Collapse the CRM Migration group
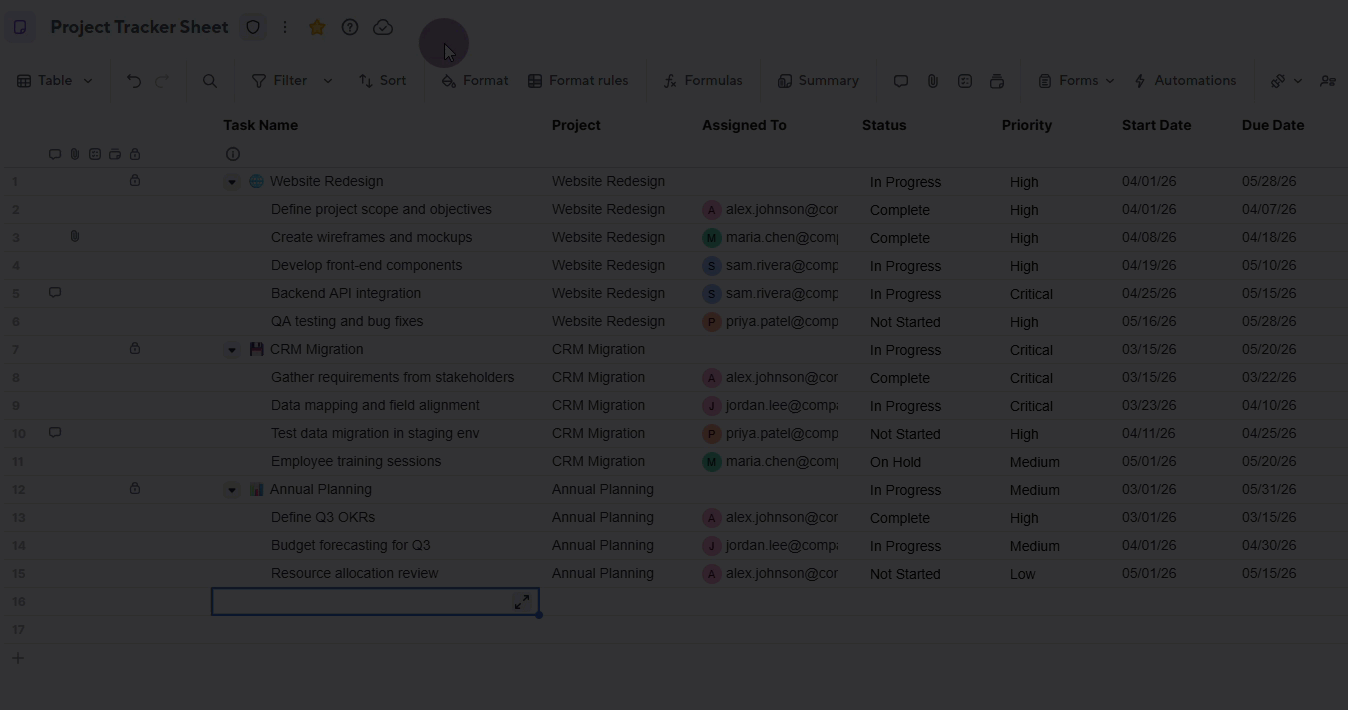 (232, 350)
